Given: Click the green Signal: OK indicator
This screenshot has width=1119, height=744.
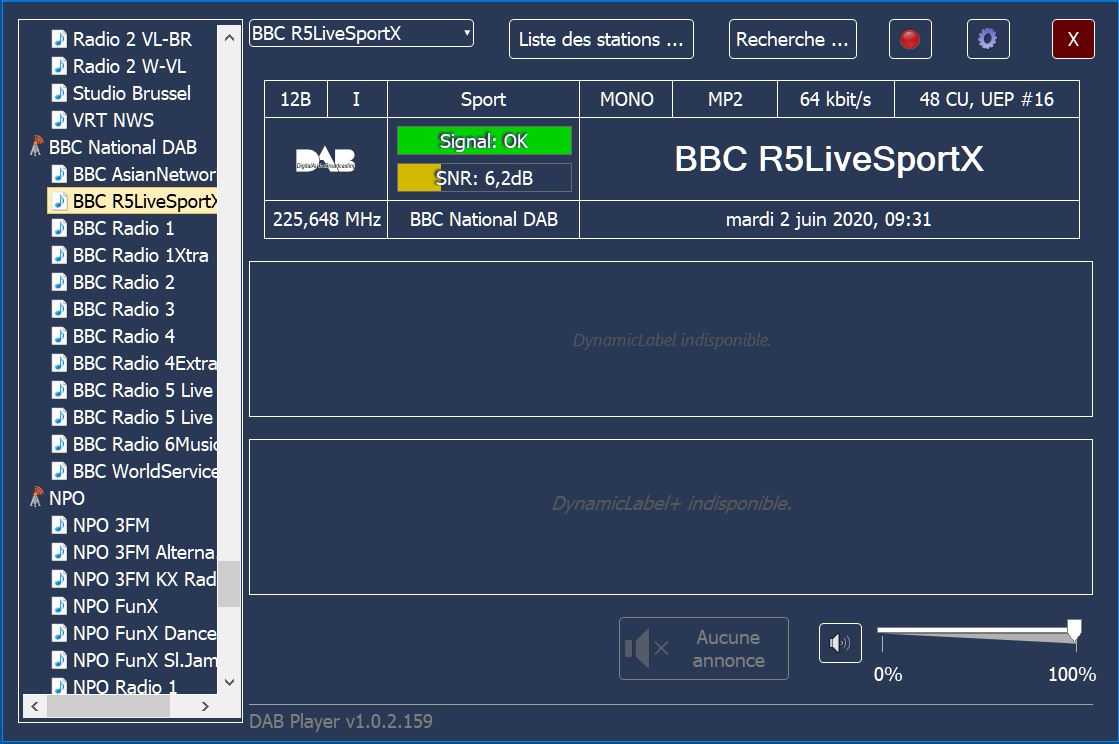Looking at the screenshot, I should [484, 141].
